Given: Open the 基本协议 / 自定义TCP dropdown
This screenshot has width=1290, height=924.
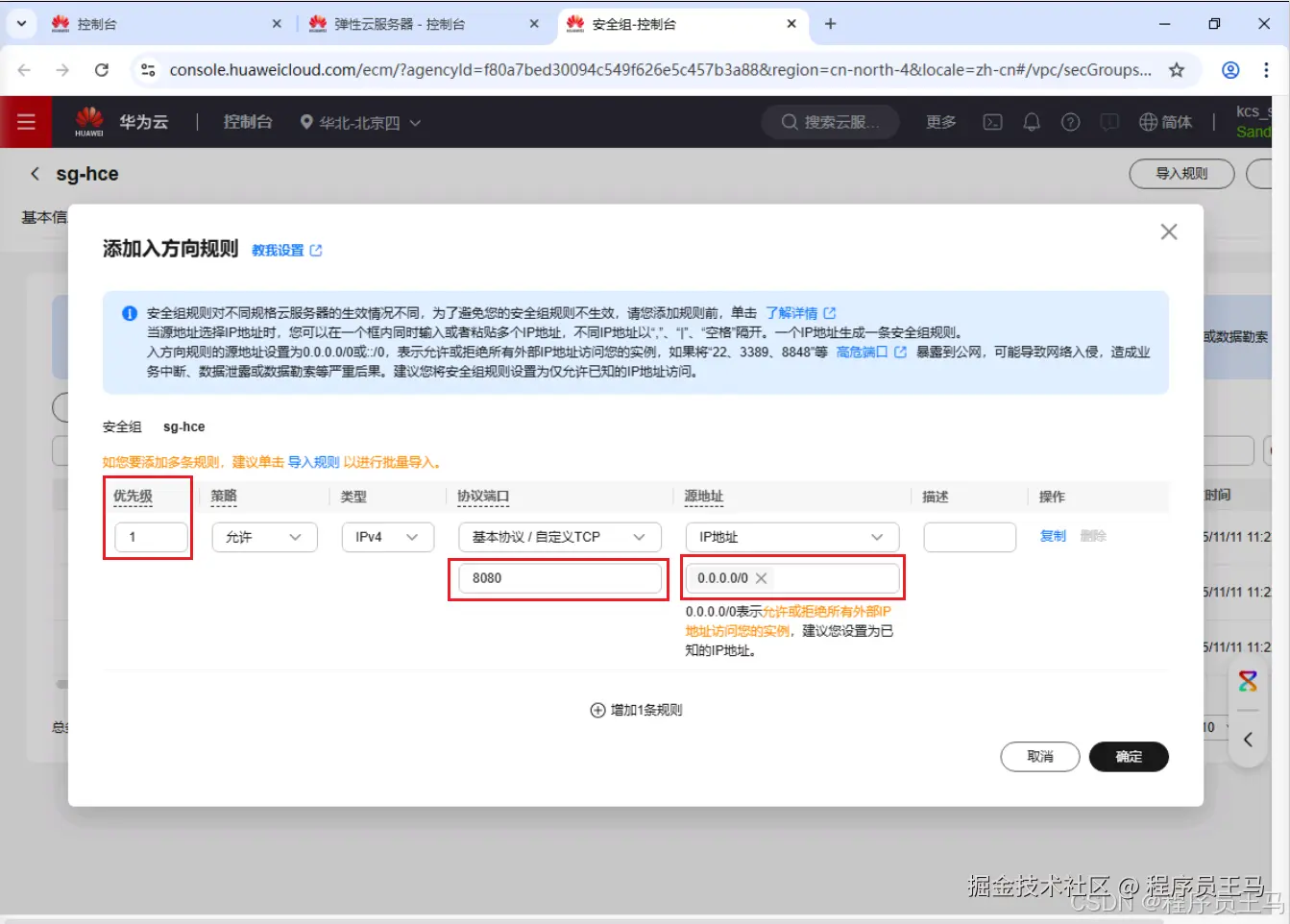Looking at the screenshot, I should coord(560,537).
